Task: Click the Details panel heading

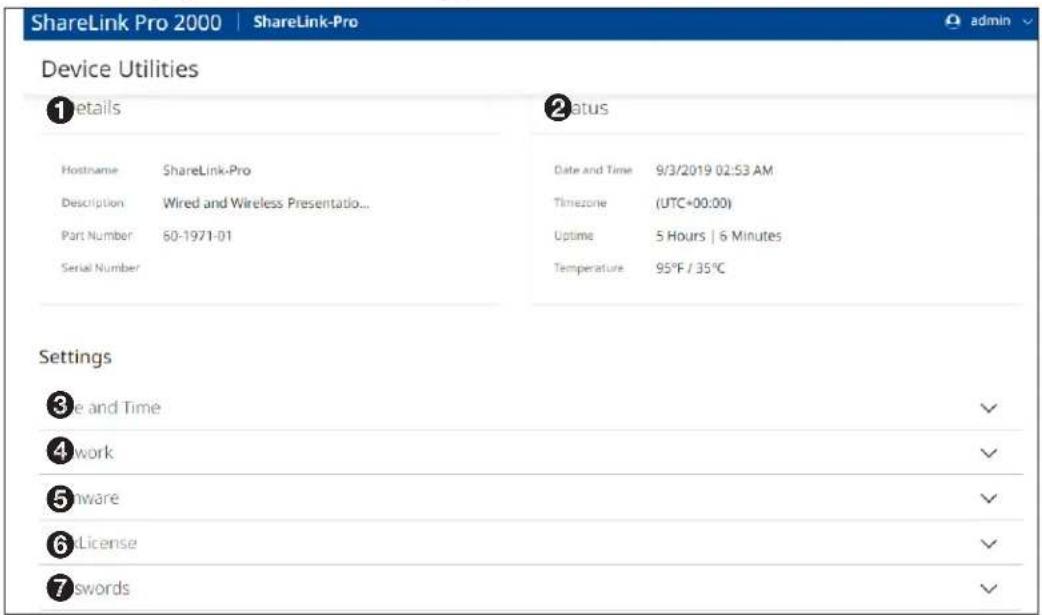Action: pos(84,108)
